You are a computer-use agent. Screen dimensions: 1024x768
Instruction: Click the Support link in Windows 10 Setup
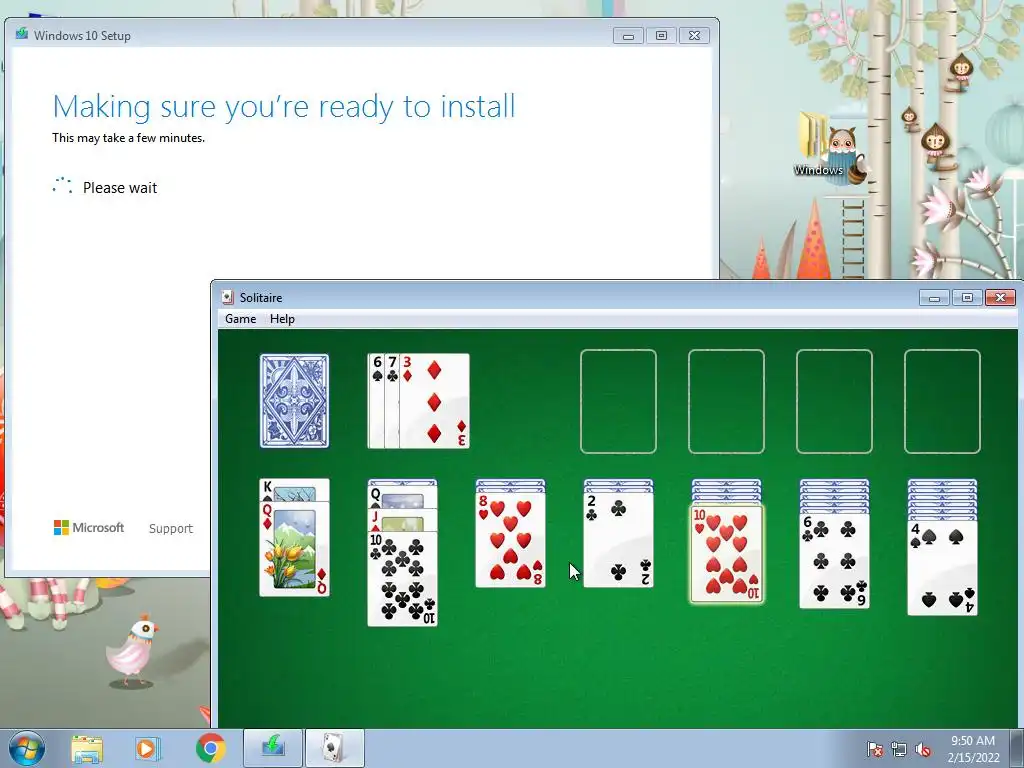[170, 528]
